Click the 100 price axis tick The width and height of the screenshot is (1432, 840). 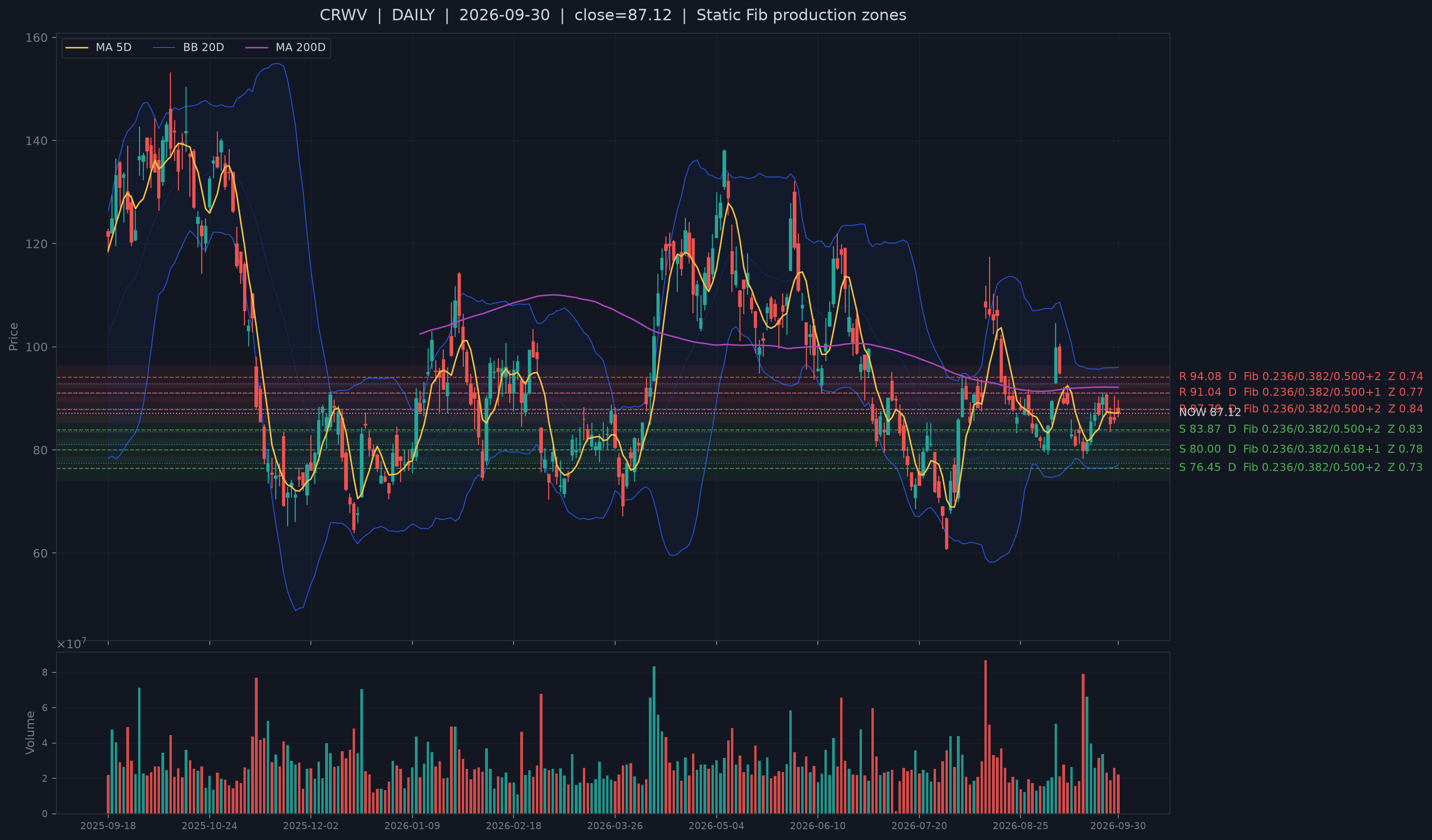37,347
